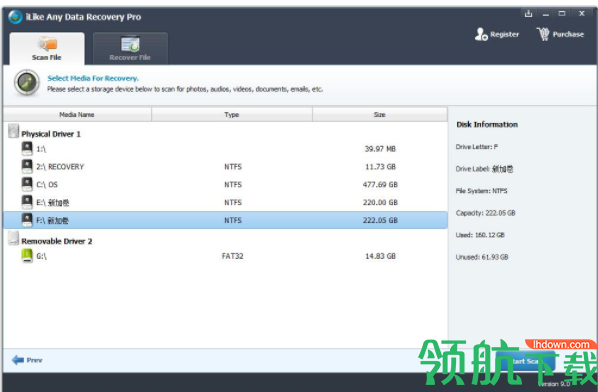The height and width of the screenshot is (392, 598).
Task: Sort by Size column header
Action: tap(379, 114)
